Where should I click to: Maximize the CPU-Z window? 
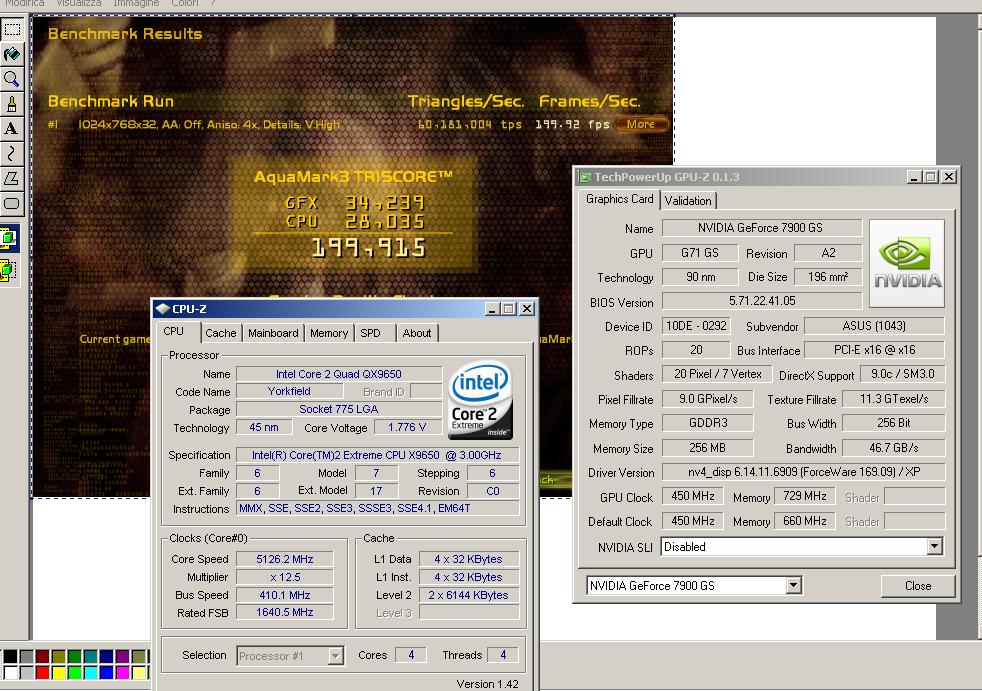click(x=509, y=309)
